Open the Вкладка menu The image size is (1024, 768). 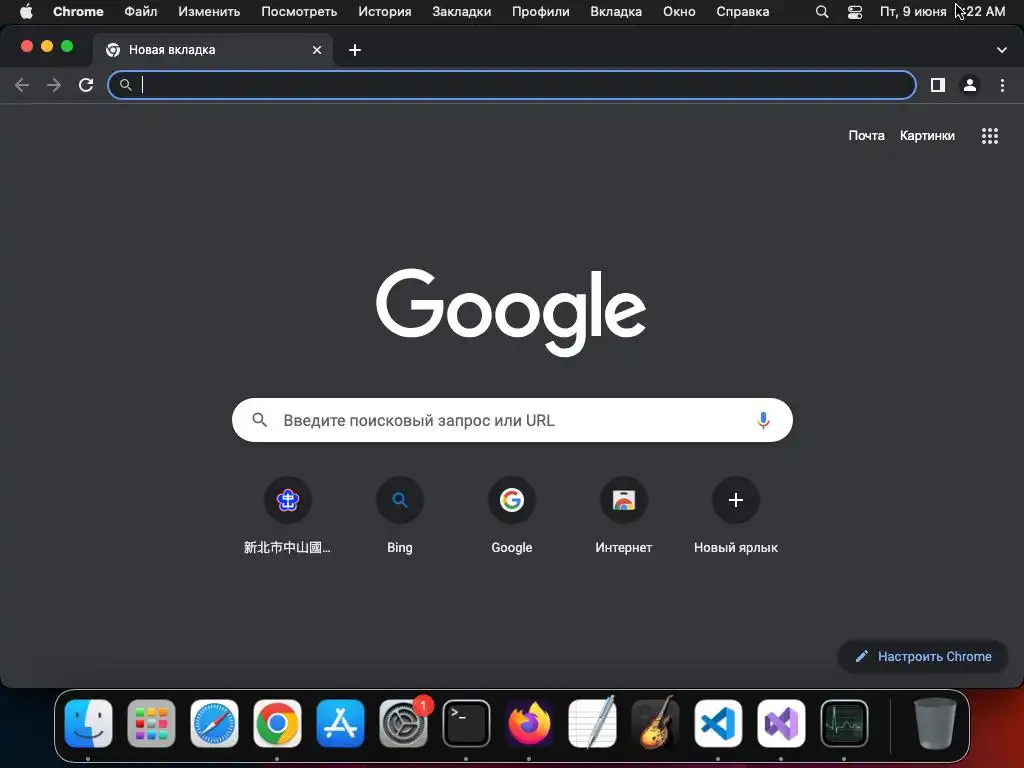[616, 12]
